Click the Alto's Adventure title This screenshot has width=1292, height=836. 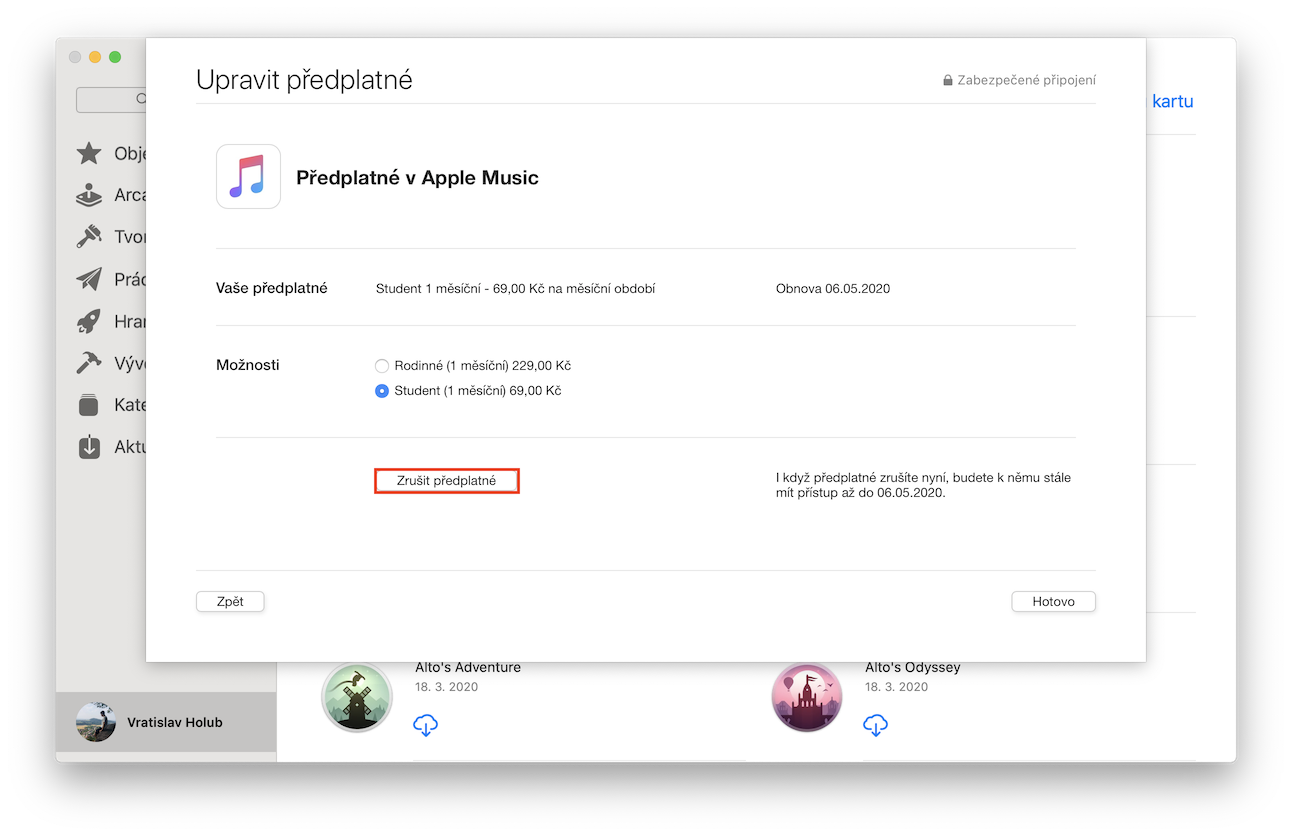(468, 668)
